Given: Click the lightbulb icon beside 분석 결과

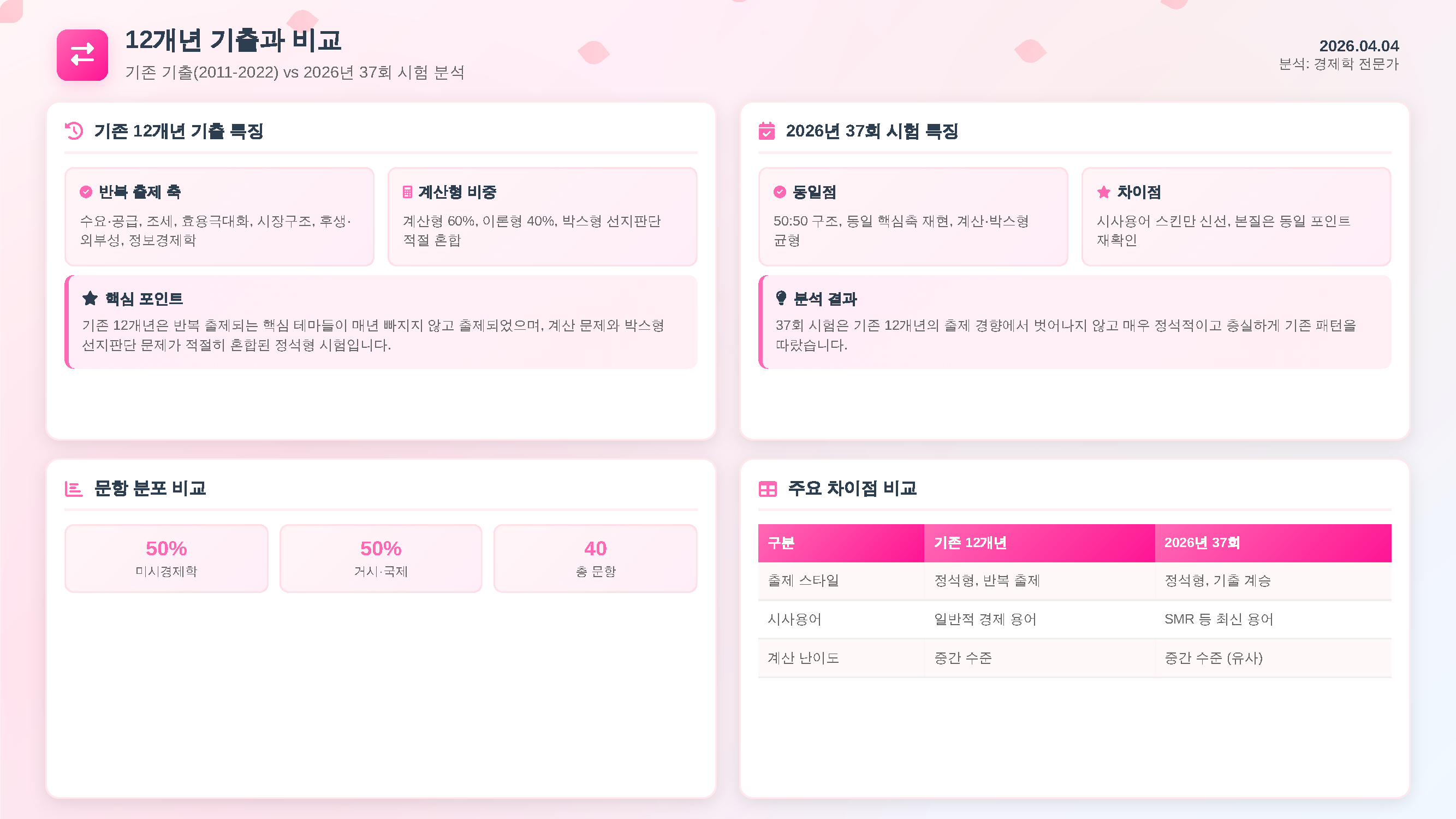Looking at the screenshot, I should (781, 298).
